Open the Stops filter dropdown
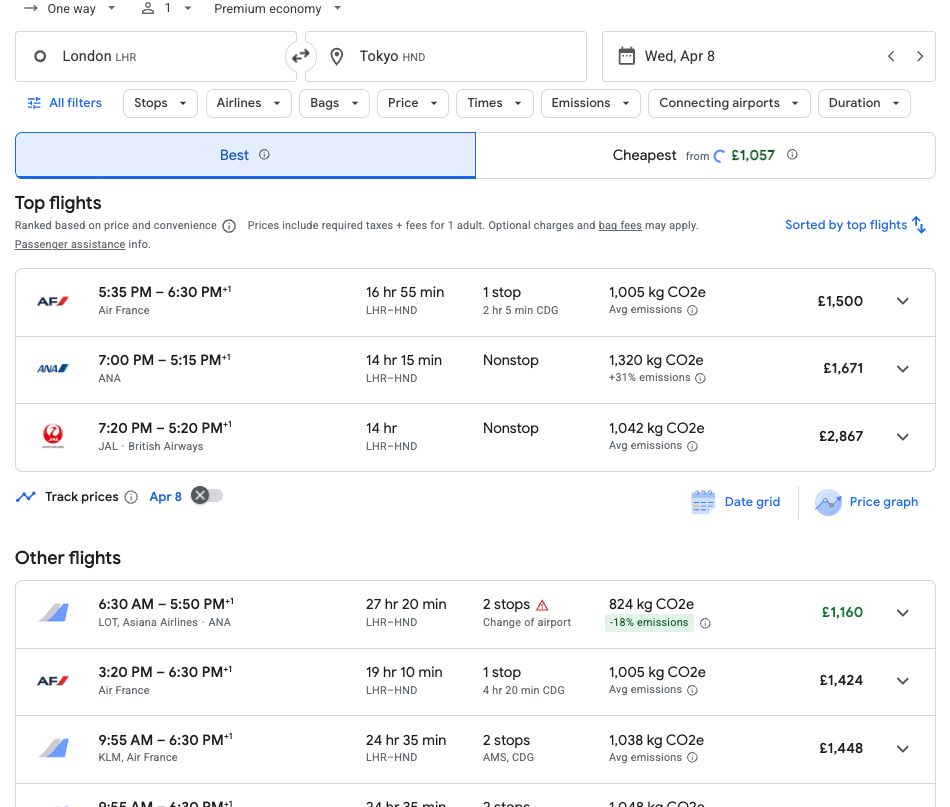Image resolution: width=950 pixels, height=807 pixels. pyautogui.click(x=160, y=103)
